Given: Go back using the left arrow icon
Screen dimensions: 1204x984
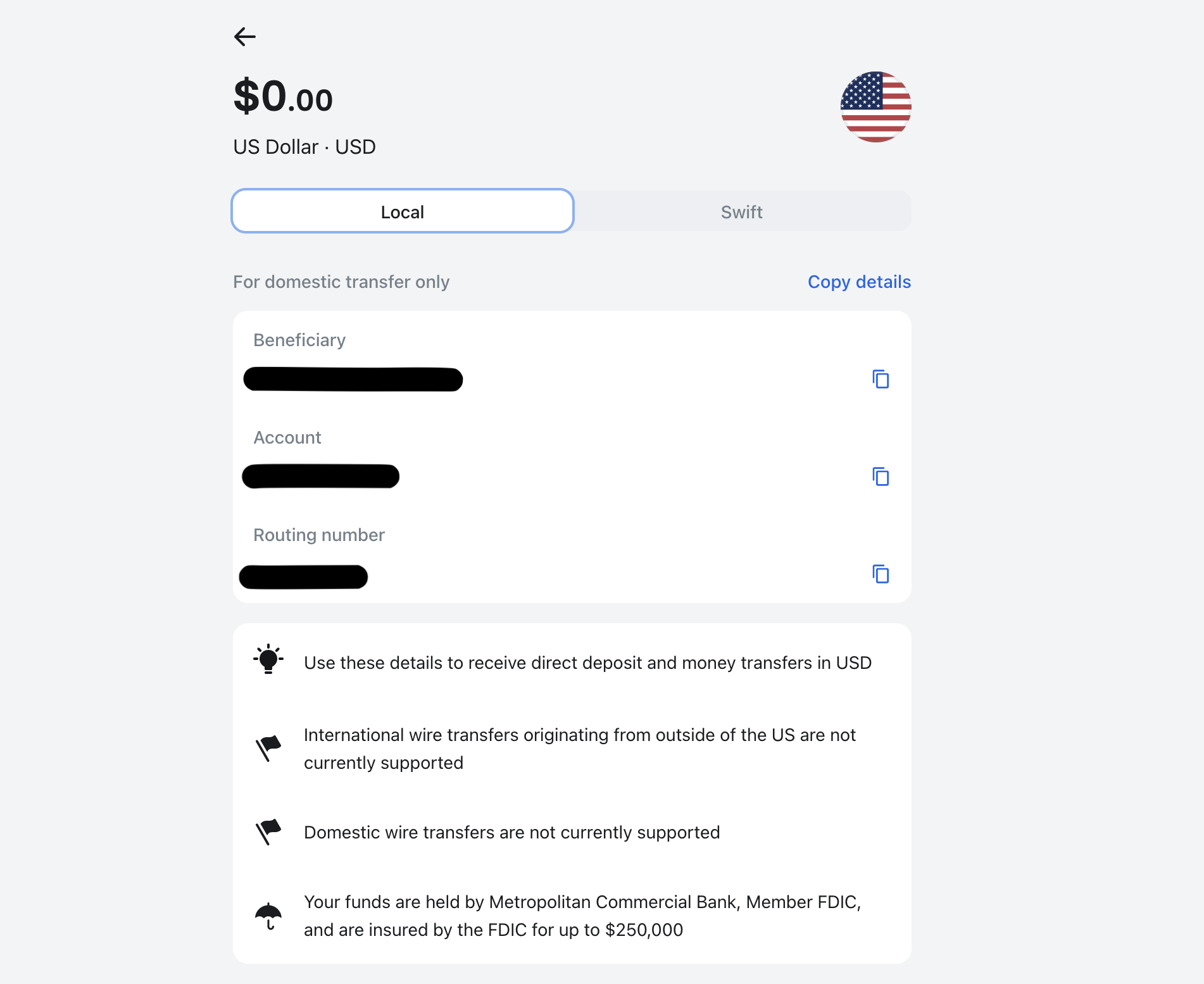Looking at the screenshot, I should tap(245, 37).
